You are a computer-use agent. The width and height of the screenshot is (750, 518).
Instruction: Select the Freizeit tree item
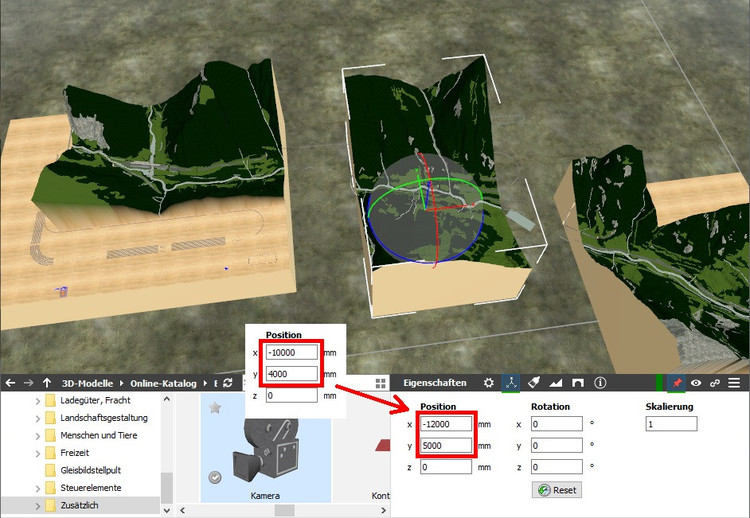(x=75, y=452)
